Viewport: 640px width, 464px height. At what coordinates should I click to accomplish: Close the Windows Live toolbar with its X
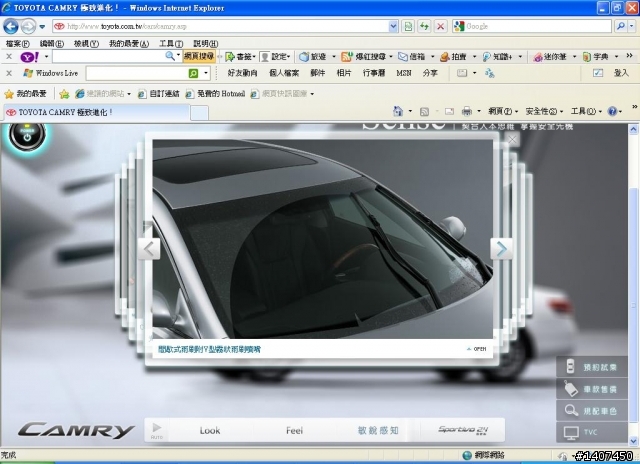(x=9, y=73)
